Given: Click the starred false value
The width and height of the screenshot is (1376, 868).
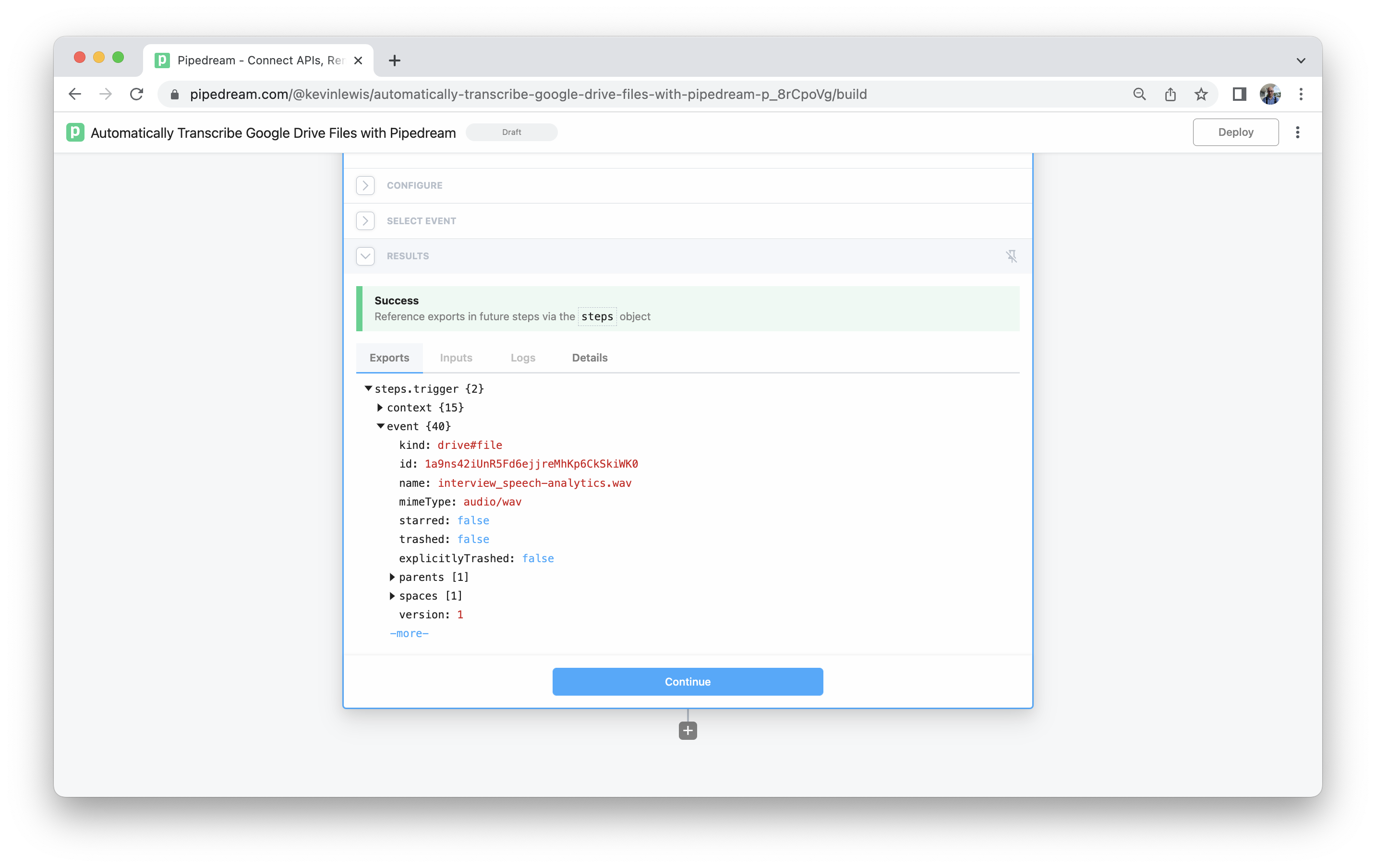Looking at the screenshot, I should [x=473, y=520].
